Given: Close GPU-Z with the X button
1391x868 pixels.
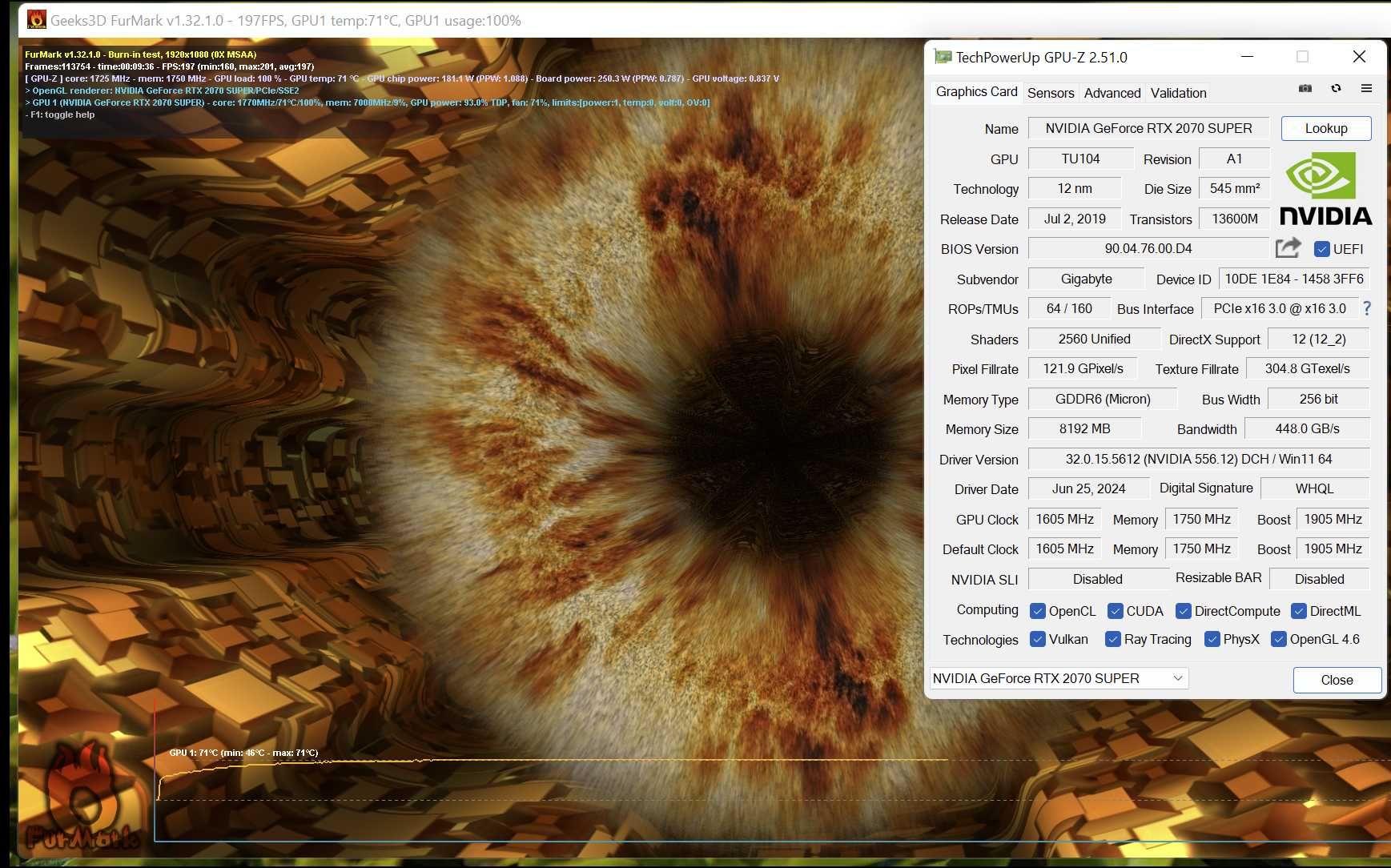Looking at the screenshot, I should click(x=1359, y=57).
